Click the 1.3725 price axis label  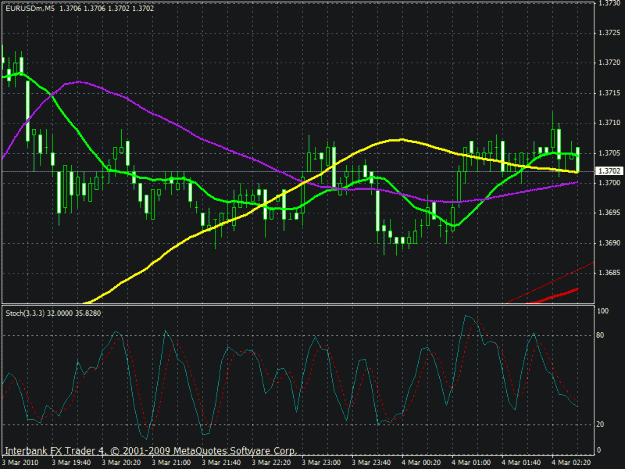pos(610,33)
